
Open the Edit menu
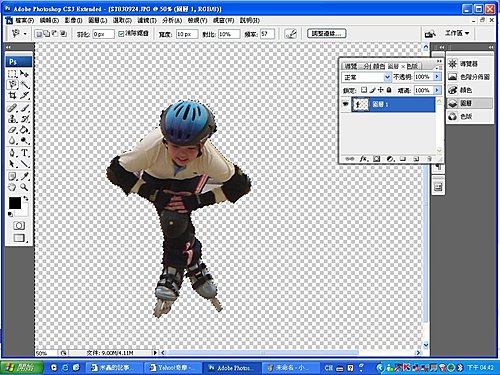(49, 20)
